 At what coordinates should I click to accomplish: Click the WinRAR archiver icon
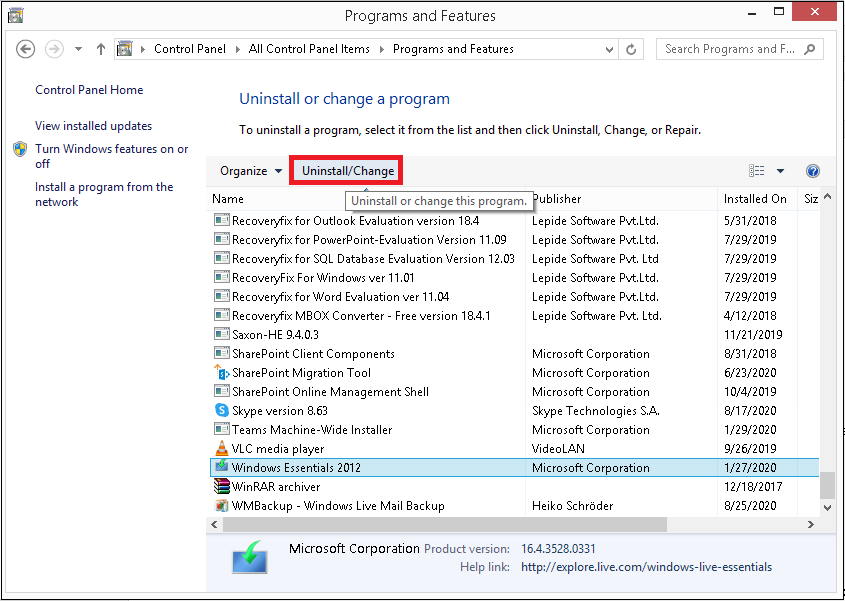coord(221,486)
